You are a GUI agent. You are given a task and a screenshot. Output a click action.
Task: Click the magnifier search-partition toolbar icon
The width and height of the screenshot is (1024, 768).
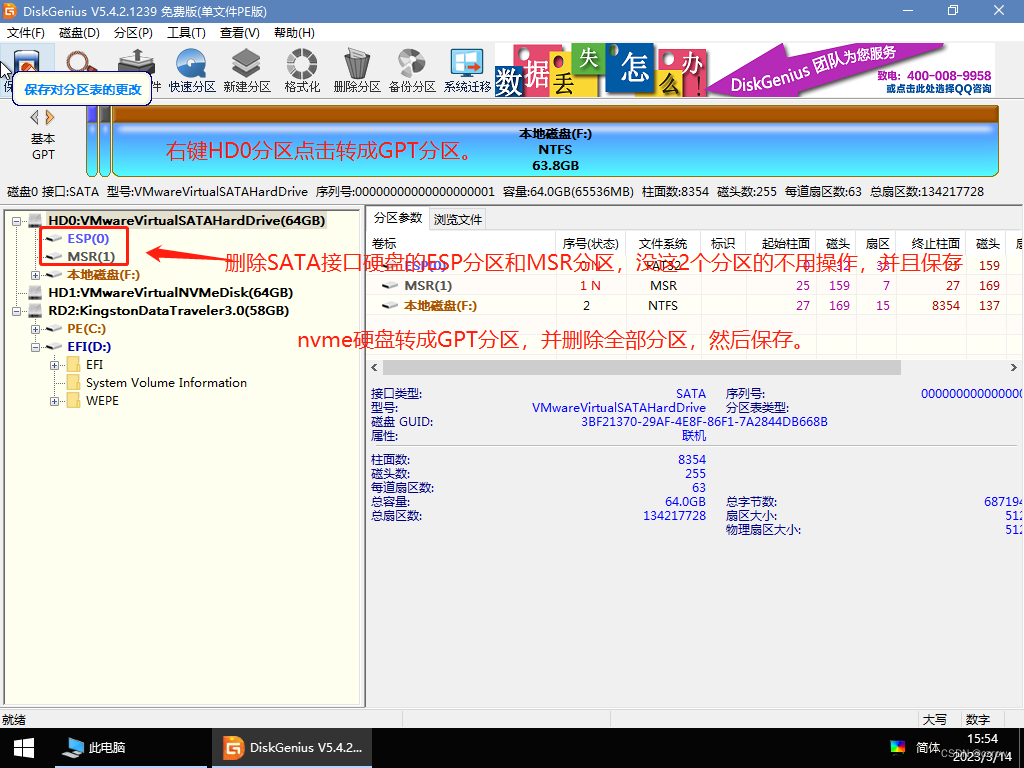point(82,62)
